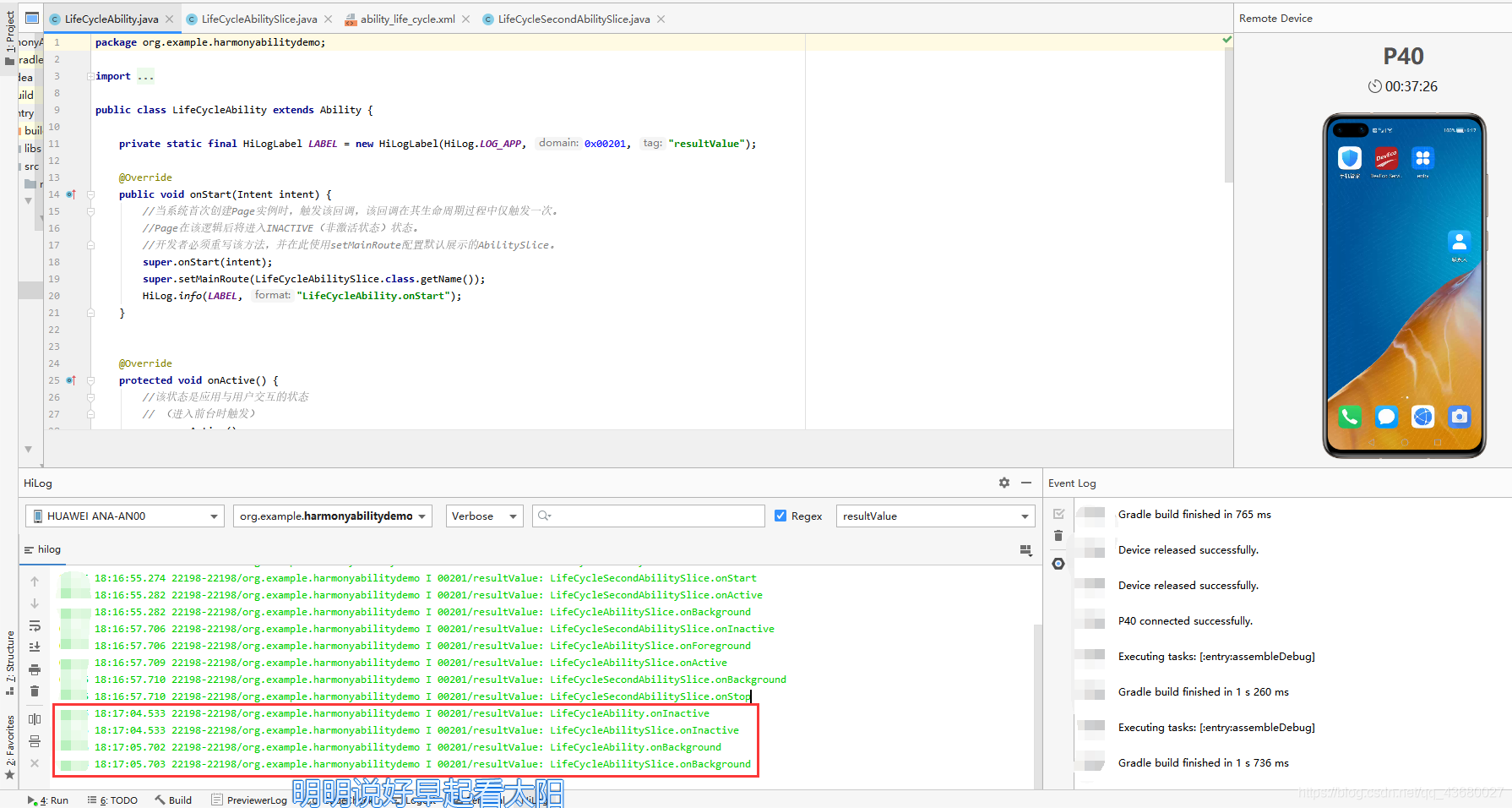This screenshot has width=1512, height=808.
Task: Open the HiLog panel settings gear
Action: coord(1004,483)
